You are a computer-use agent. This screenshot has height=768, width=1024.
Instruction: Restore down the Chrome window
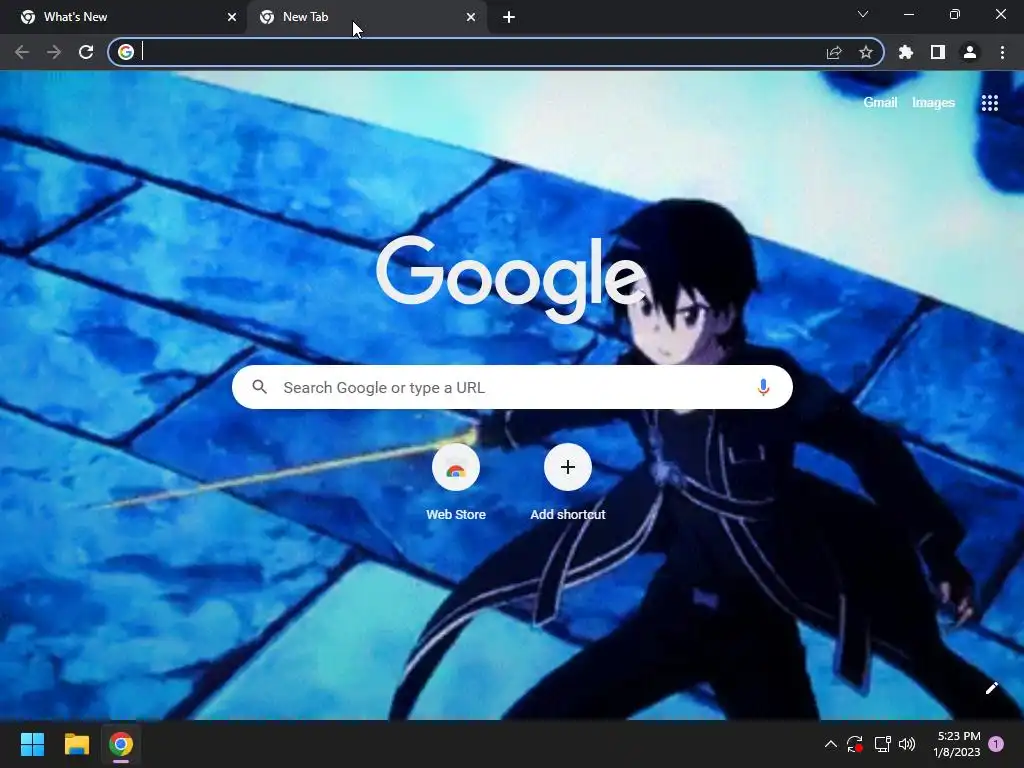(x=955, y=14)
